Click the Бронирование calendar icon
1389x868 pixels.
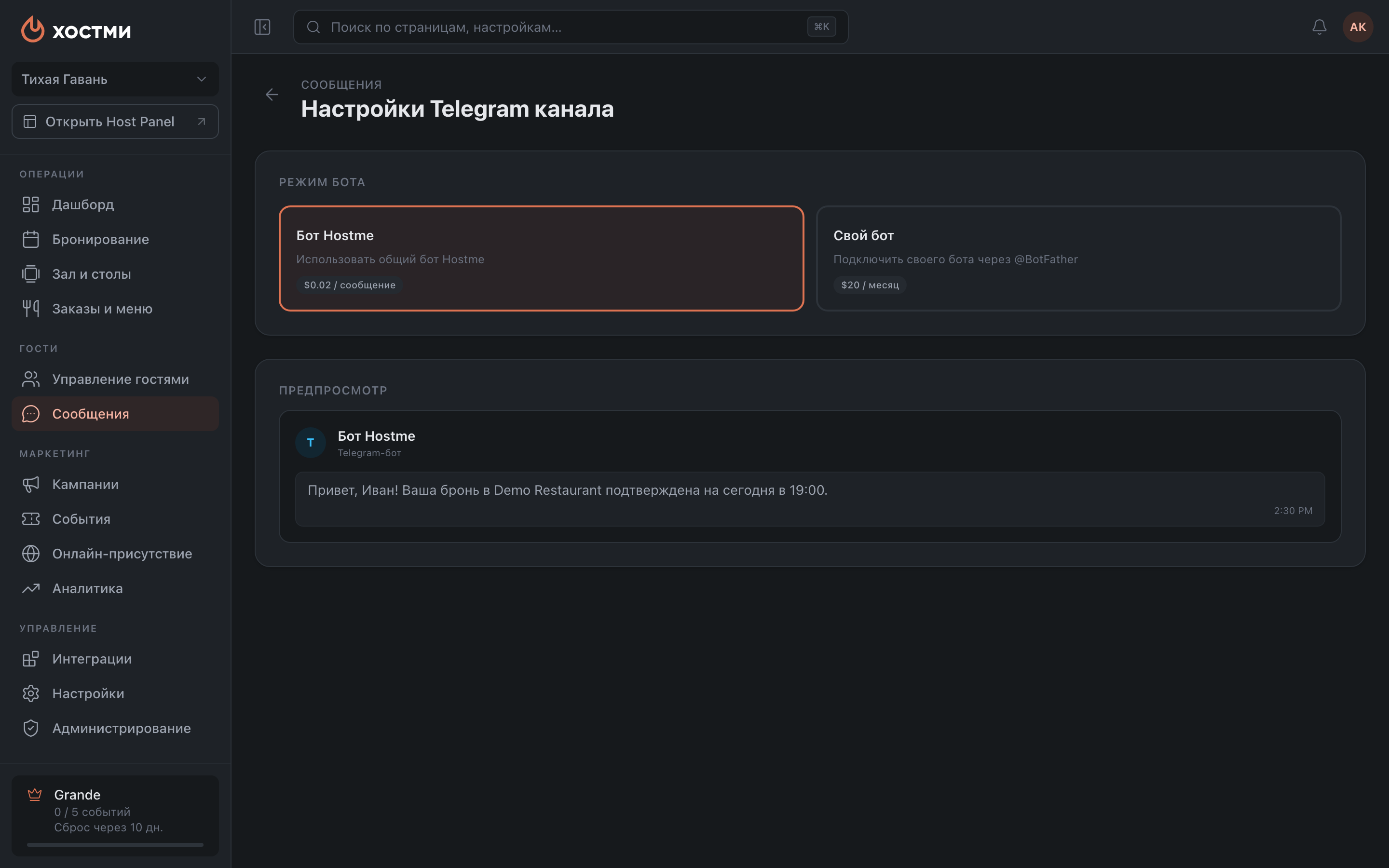(31, 239)
